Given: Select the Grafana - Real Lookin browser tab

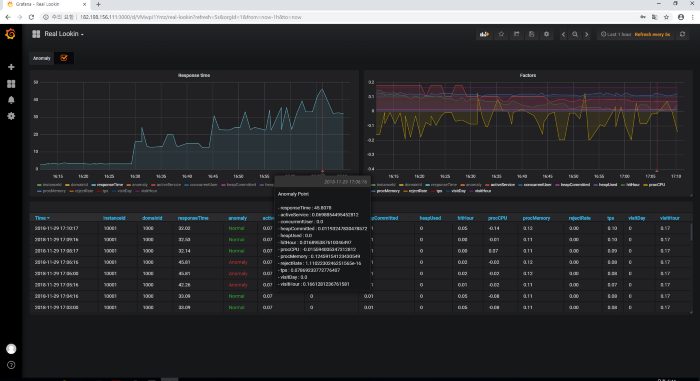Looking at the screenshot, I should tap(45, 4).
